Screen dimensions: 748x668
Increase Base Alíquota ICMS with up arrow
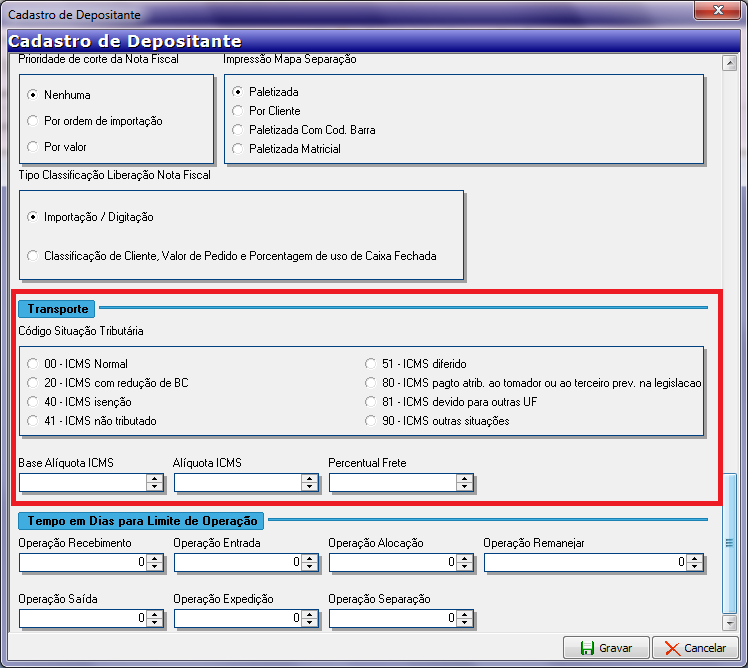point(155,479)
